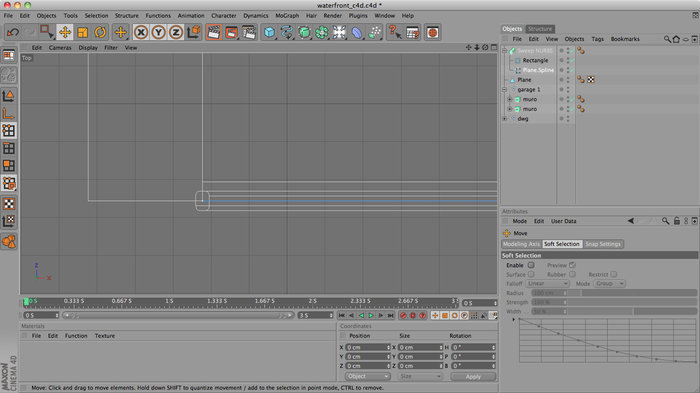The height and width of the screenshot is (393, 700).
Task: Open the Falloff Linear dropdown
Action: click(x=547, y=284)
